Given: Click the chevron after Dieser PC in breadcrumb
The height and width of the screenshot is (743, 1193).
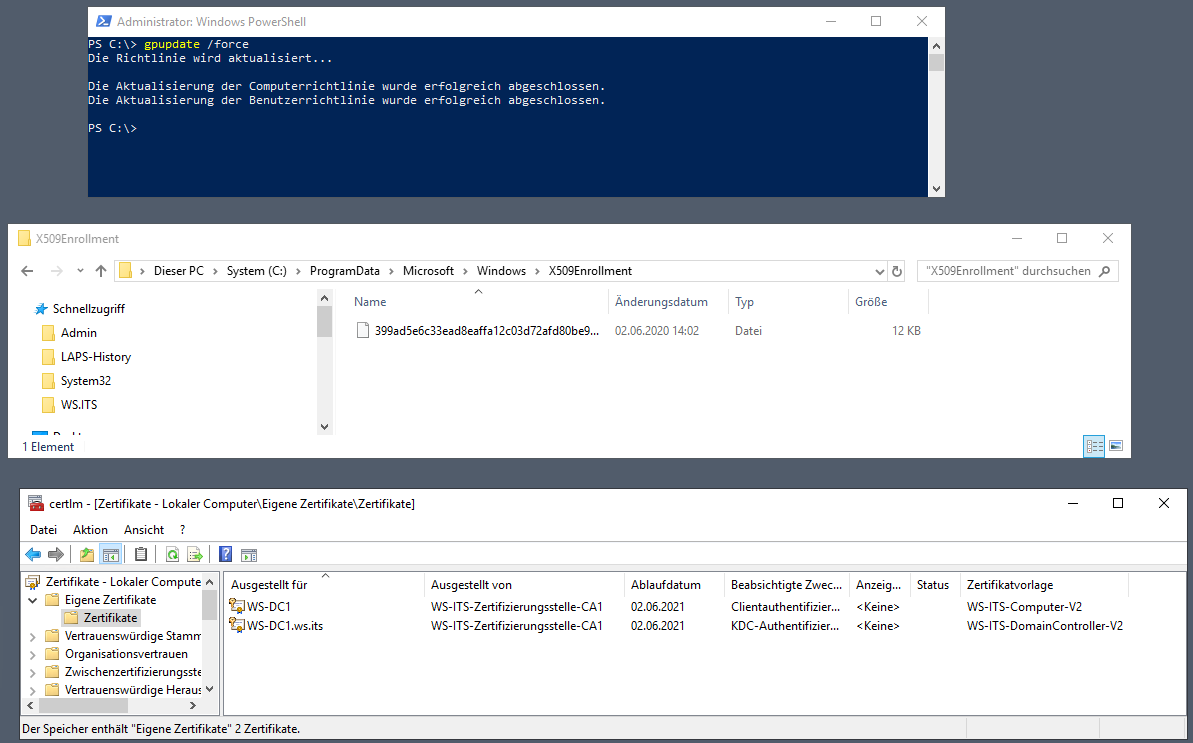Looking at the screenshot, I should 215,271.
